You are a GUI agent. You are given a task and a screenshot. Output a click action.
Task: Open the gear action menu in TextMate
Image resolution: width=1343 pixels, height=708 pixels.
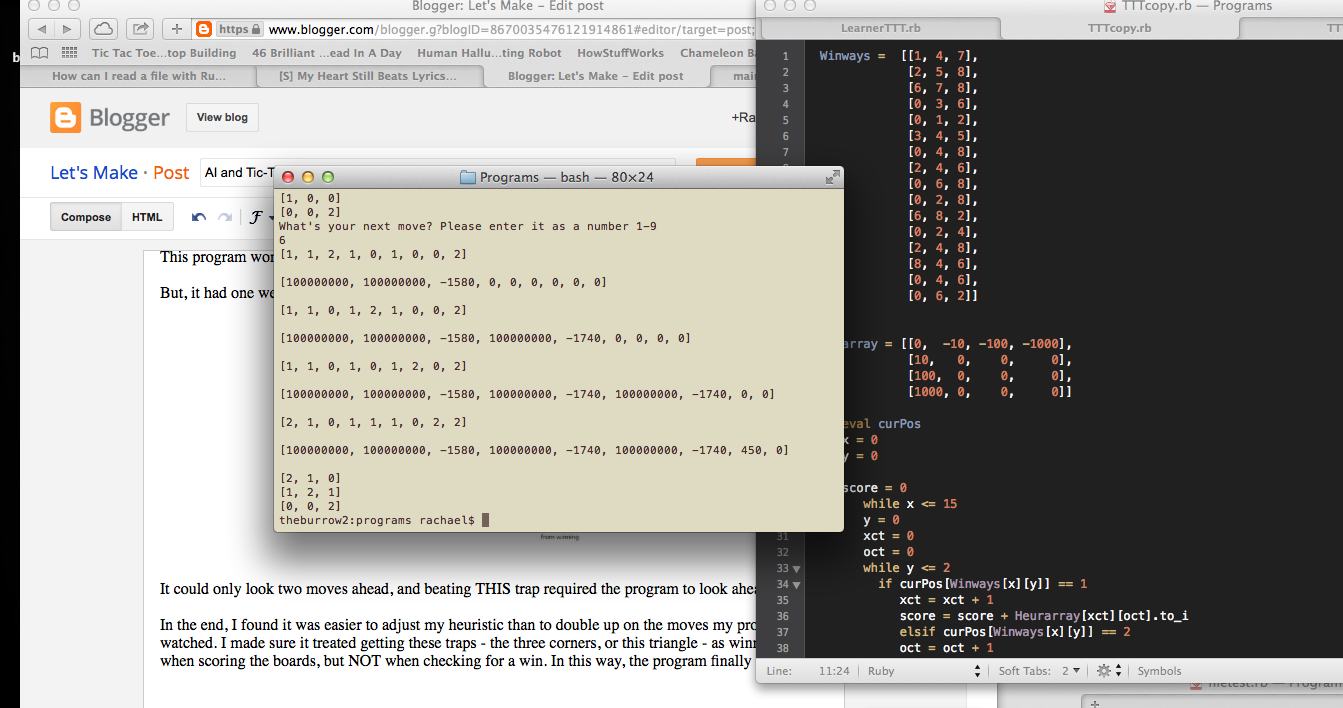click(1107, 671)
